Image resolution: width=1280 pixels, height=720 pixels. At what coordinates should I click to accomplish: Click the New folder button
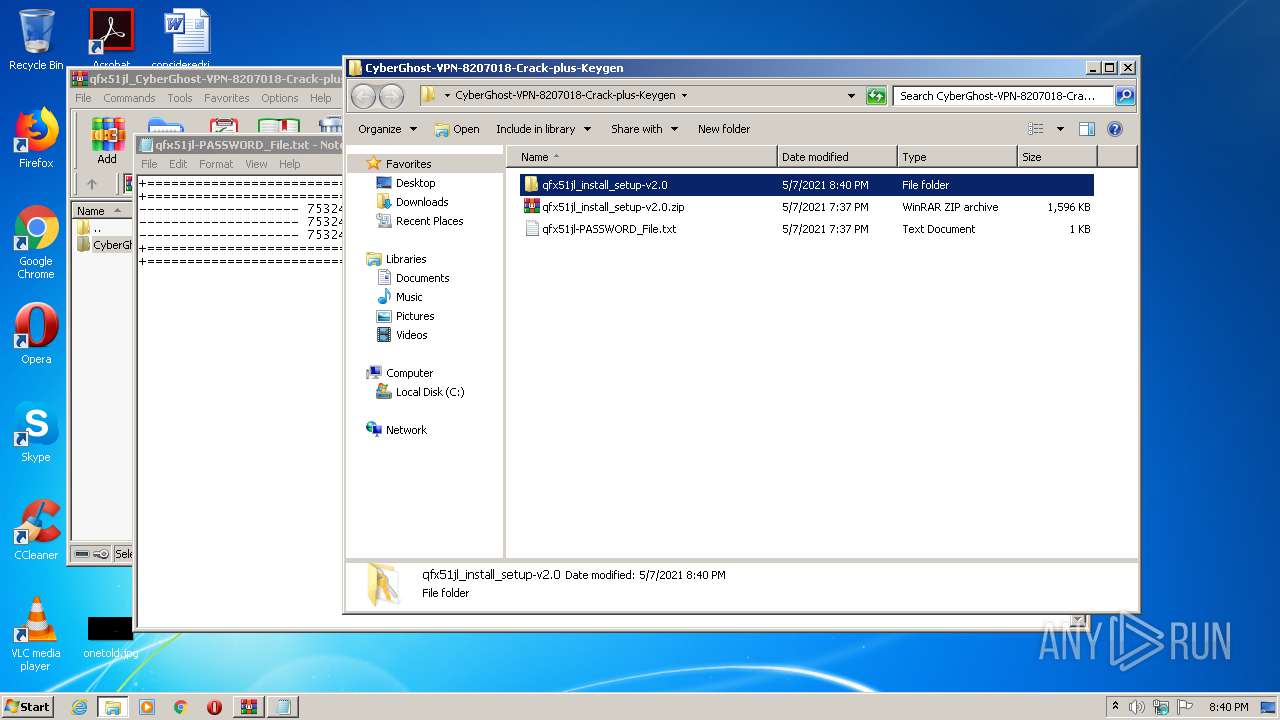coord(724,129)
